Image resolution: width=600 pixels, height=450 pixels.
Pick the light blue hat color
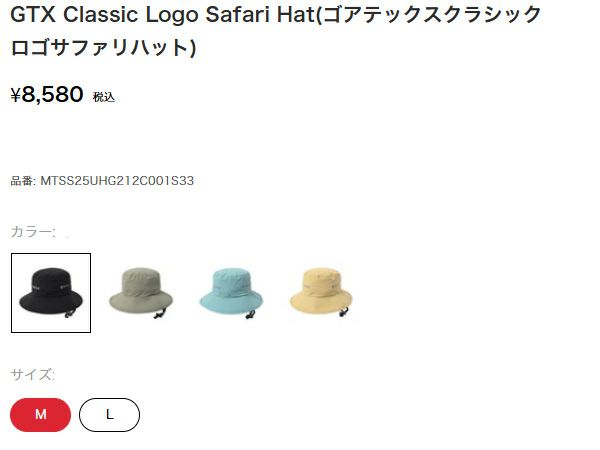coord(232,293)
